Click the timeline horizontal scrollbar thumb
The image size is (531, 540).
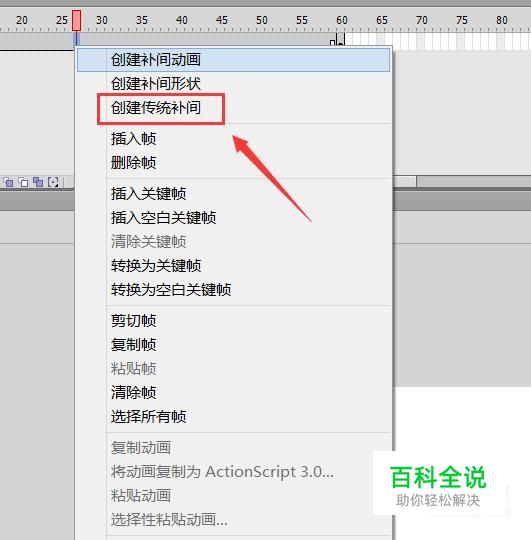[405, 181]
